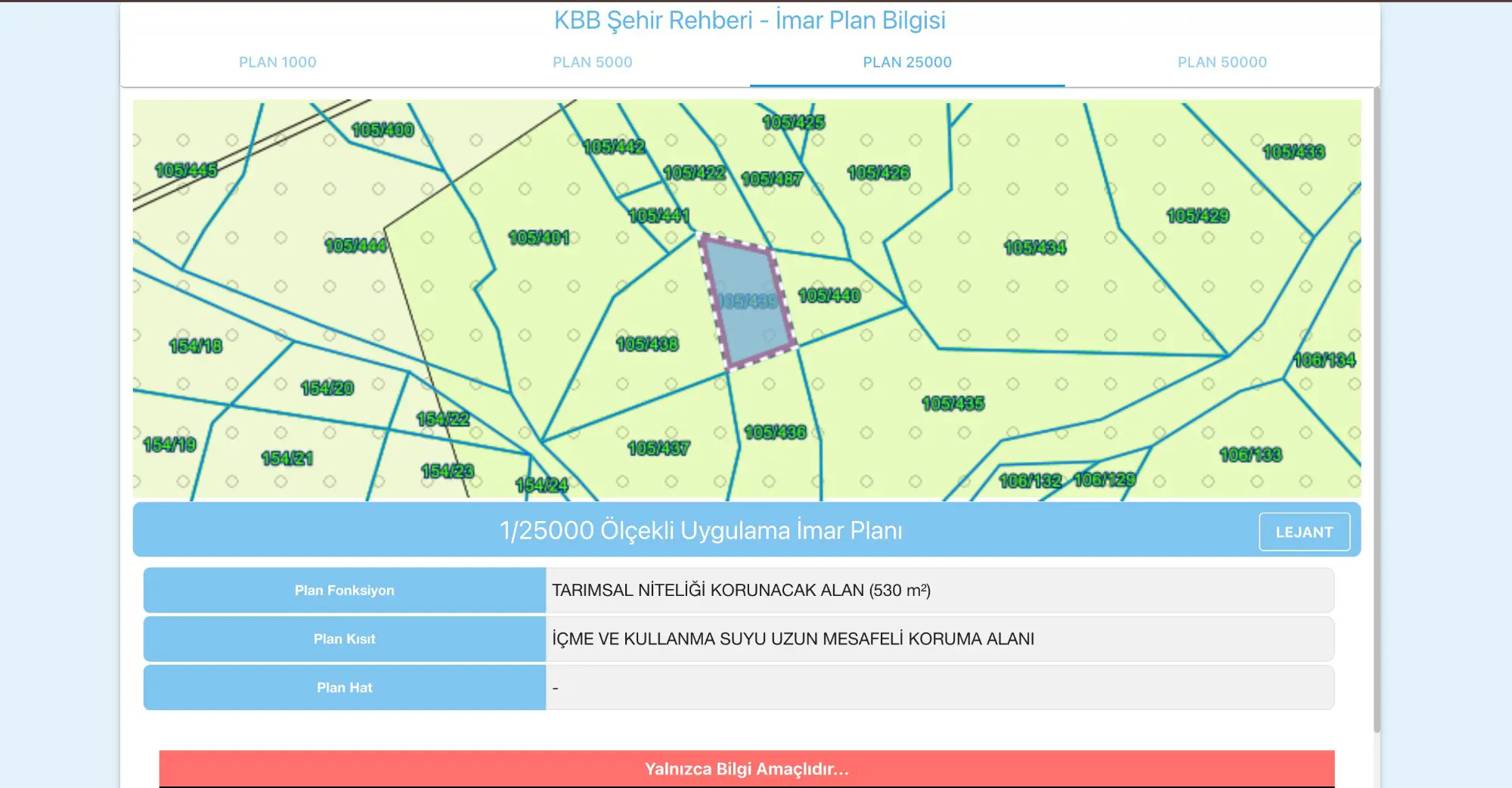Open the LEJANT legend button

[1304, 532]
